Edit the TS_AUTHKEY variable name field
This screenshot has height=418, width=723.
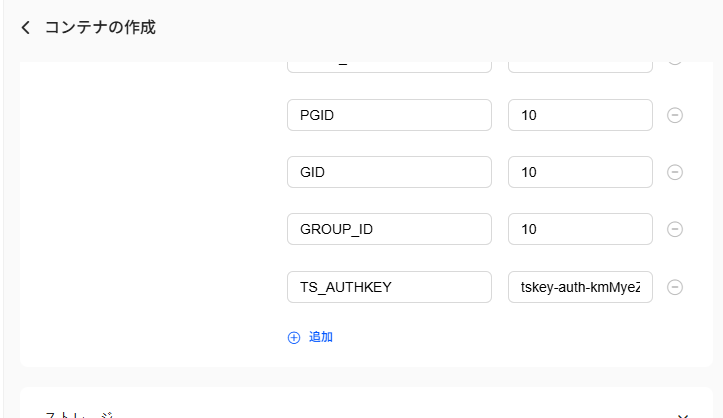click(389, 287)
